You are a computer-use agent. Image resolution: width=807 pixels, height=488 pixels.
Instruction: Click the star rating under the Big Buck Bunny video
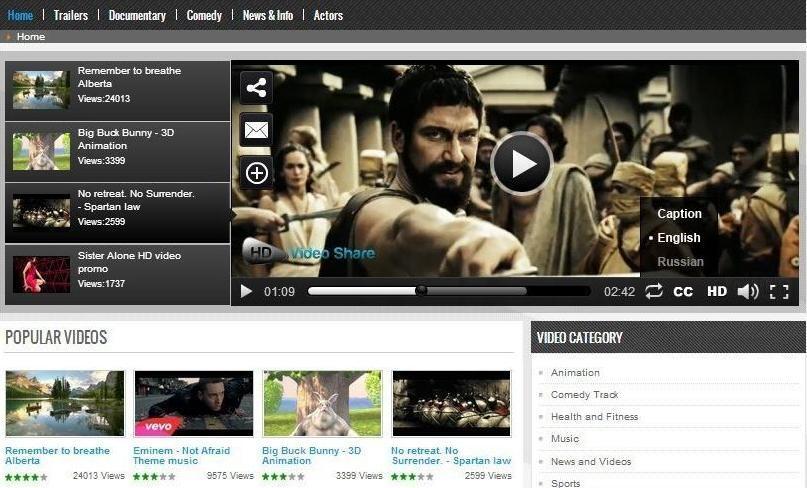[283, 477]
